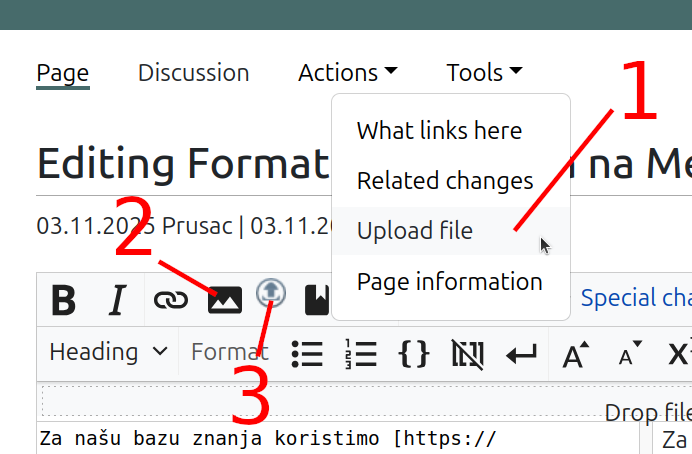Viewport: 692px width, 454px height.
Task: Insert embedded image file icon
Action: point(225,299)
